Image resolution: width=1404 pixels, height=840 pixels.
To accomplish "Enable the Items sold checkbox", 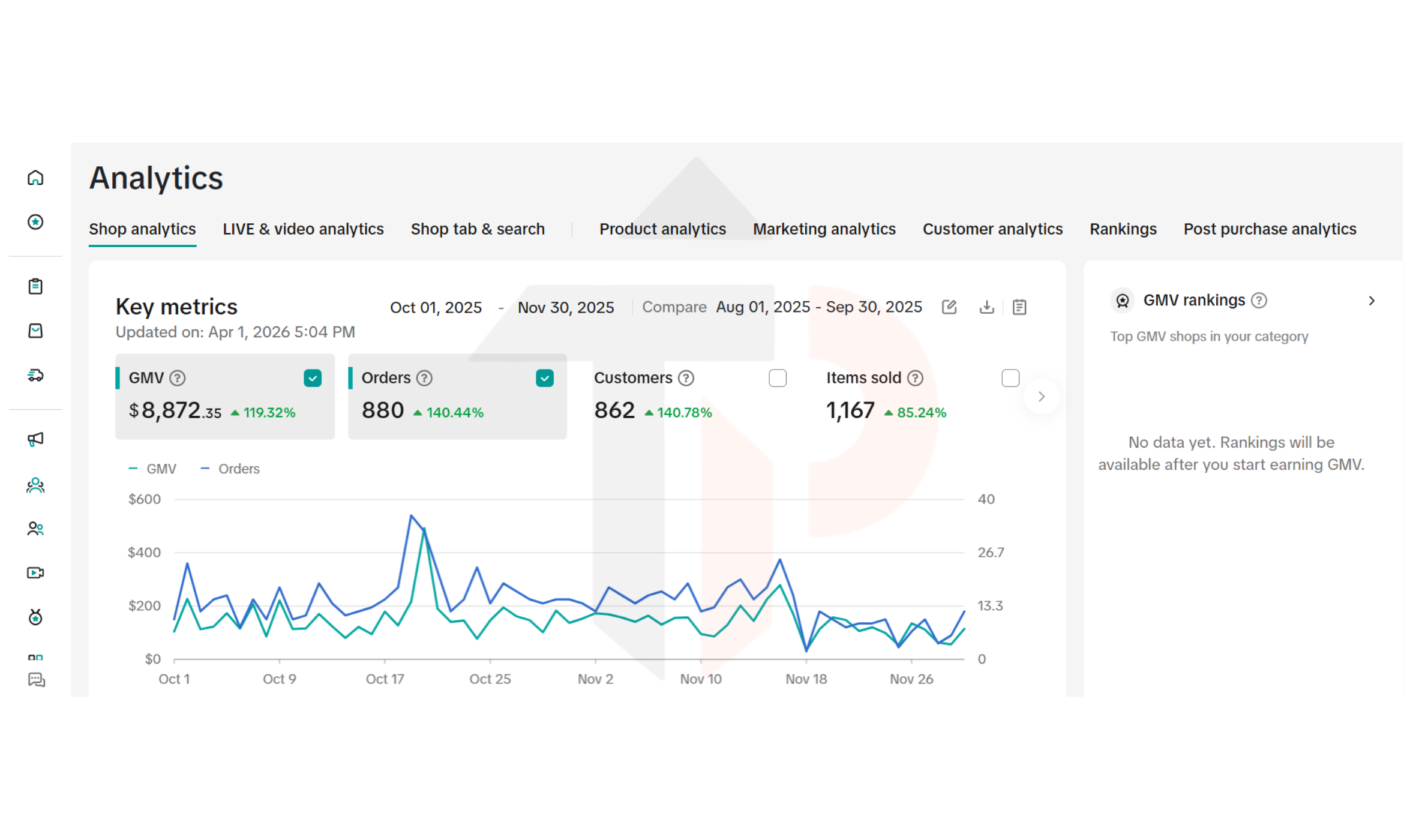I will [x=1010, y=378].
